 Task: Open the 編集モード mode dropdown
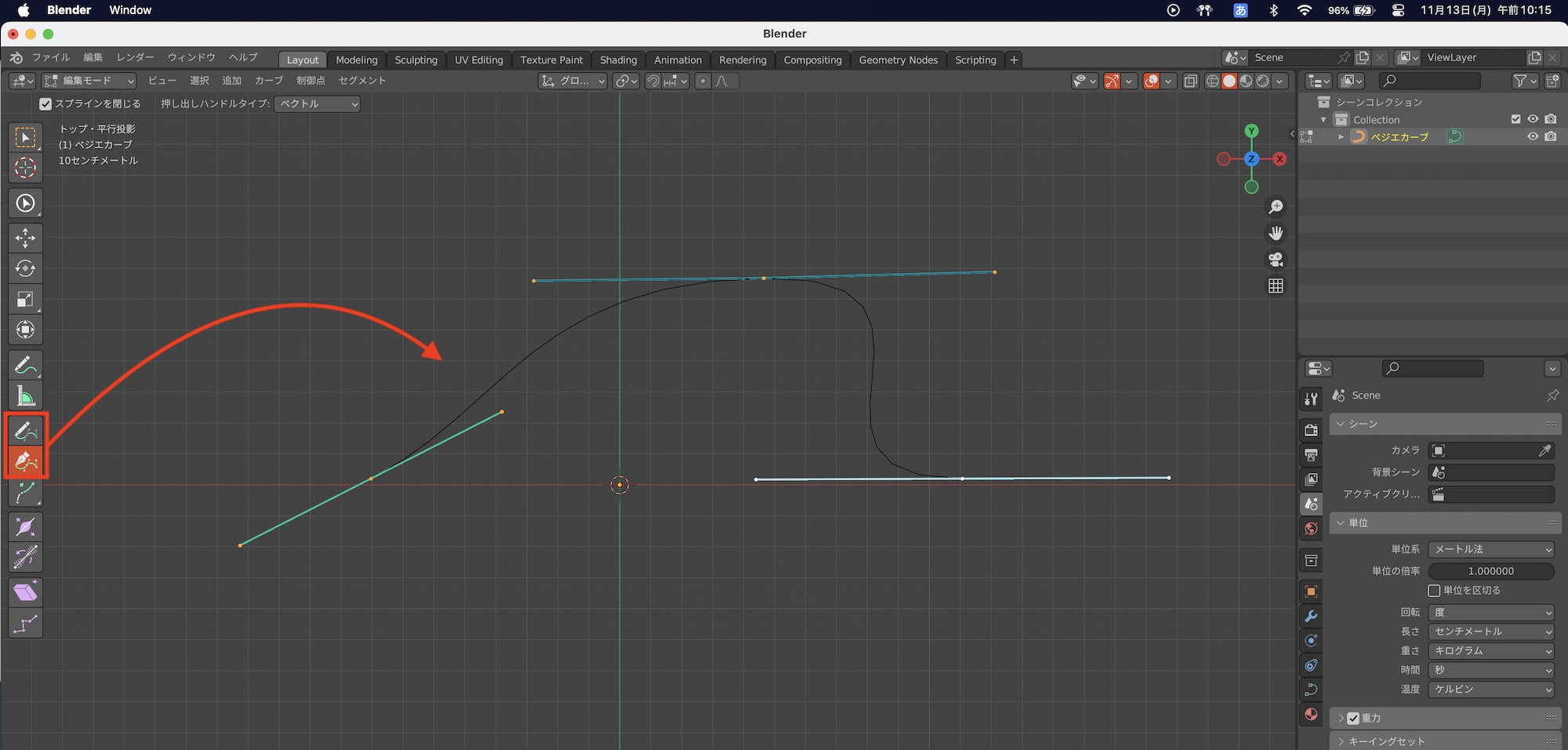(89, 81)
